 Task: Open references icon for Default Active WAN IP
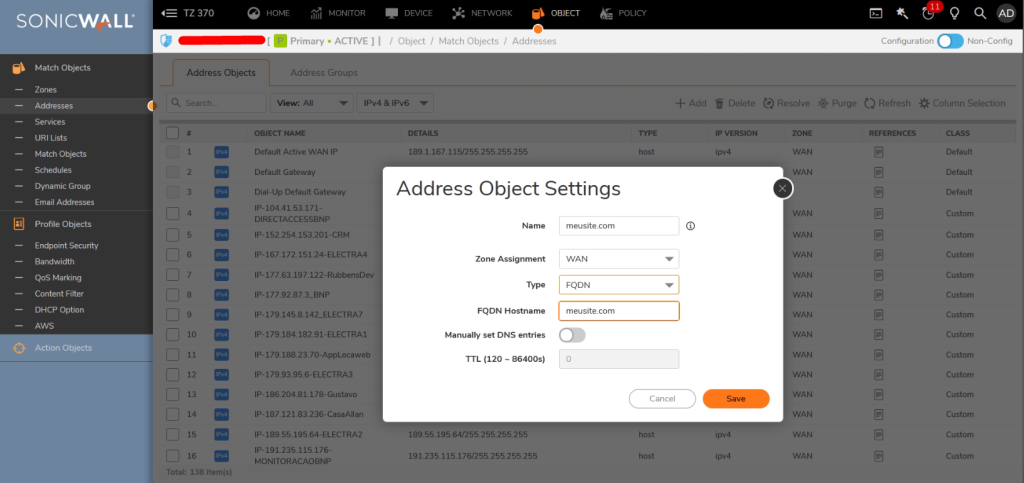(x=878, y=151)
